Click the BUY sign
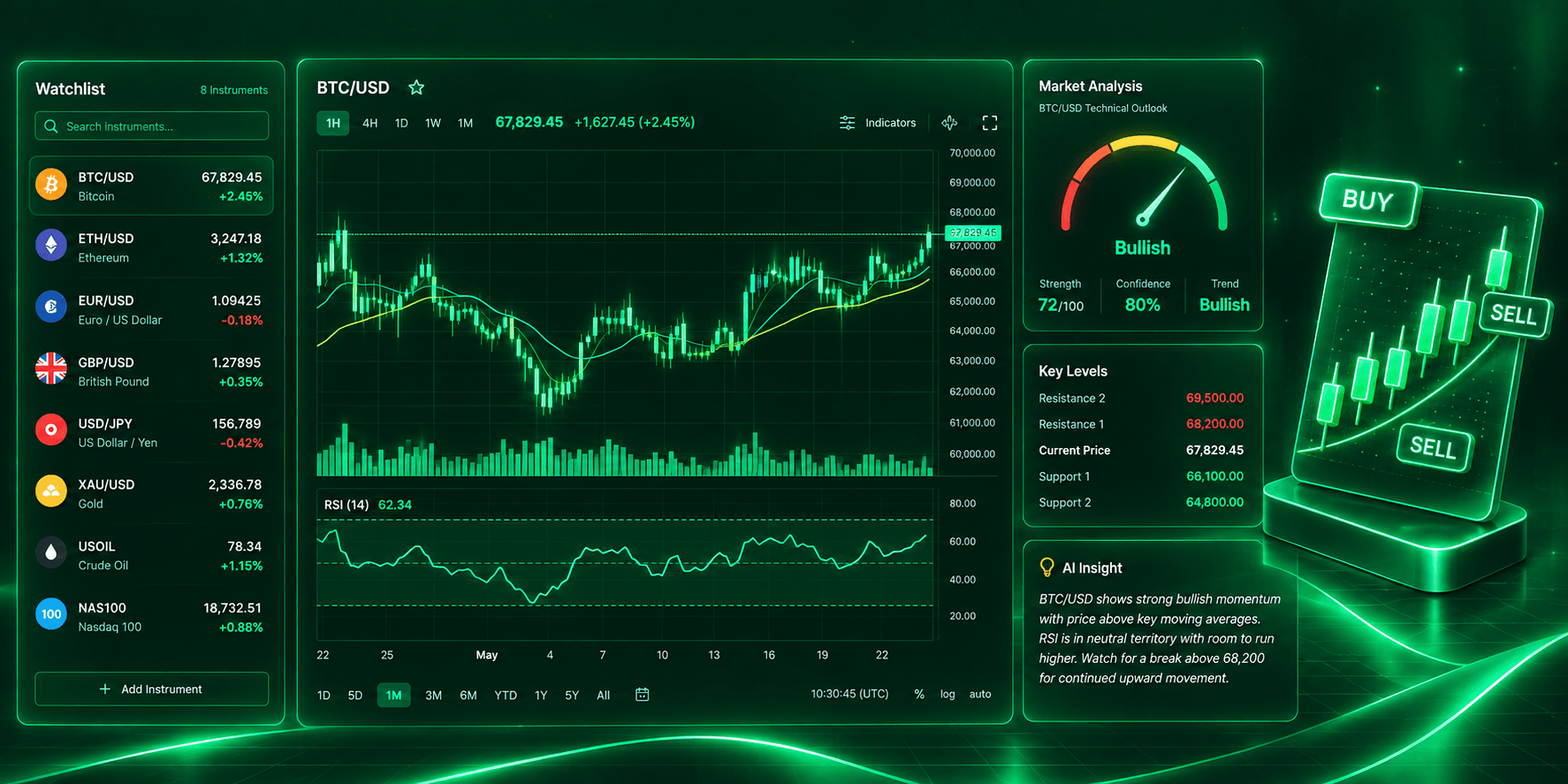 coord(1368,201)
